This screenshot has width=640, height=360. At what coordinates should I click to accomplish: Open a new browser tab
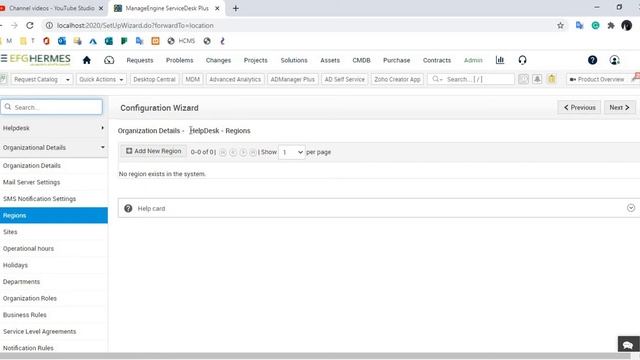pos(236,8)
